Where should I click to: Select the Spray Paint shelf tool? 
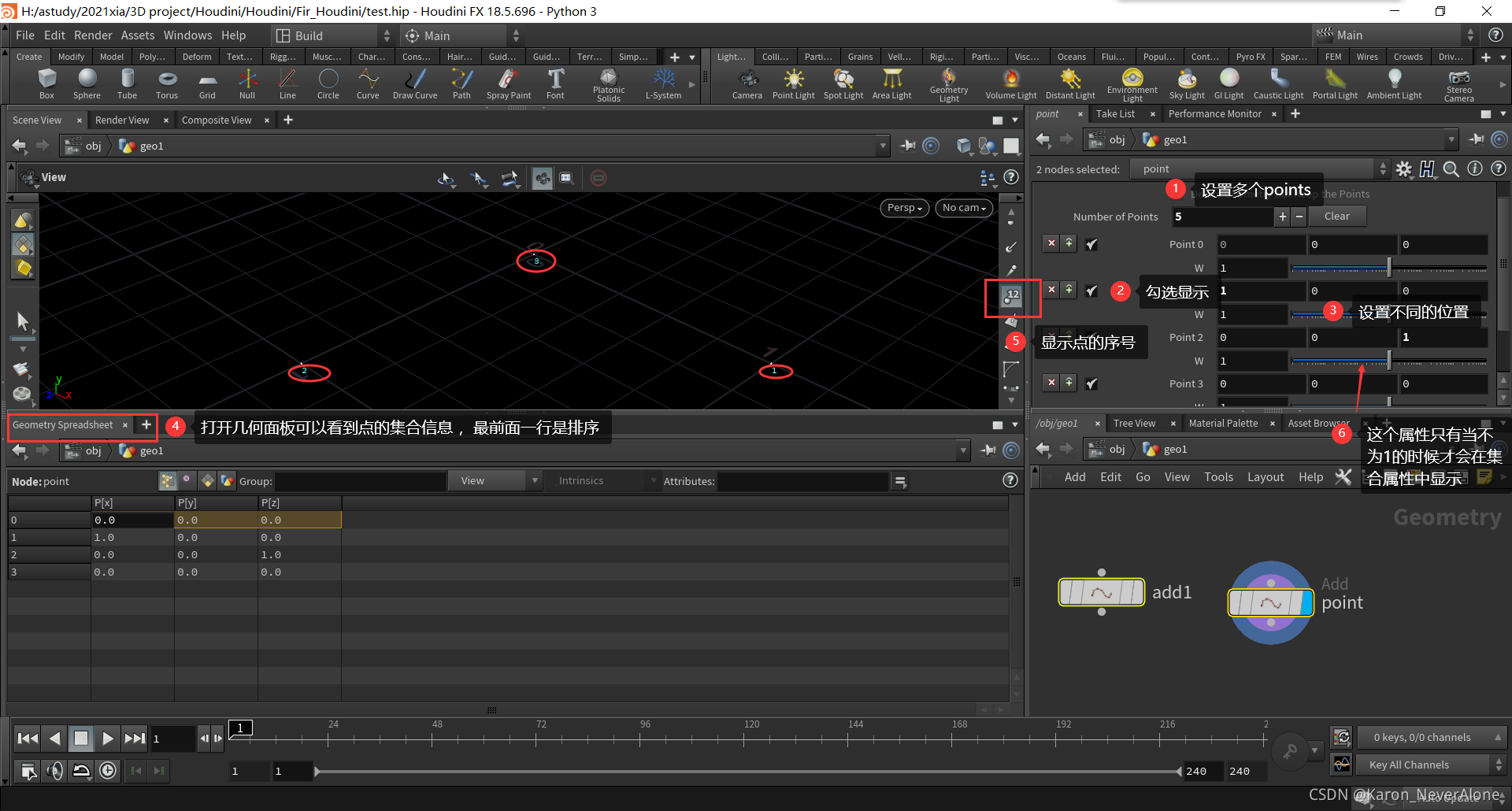509,83
